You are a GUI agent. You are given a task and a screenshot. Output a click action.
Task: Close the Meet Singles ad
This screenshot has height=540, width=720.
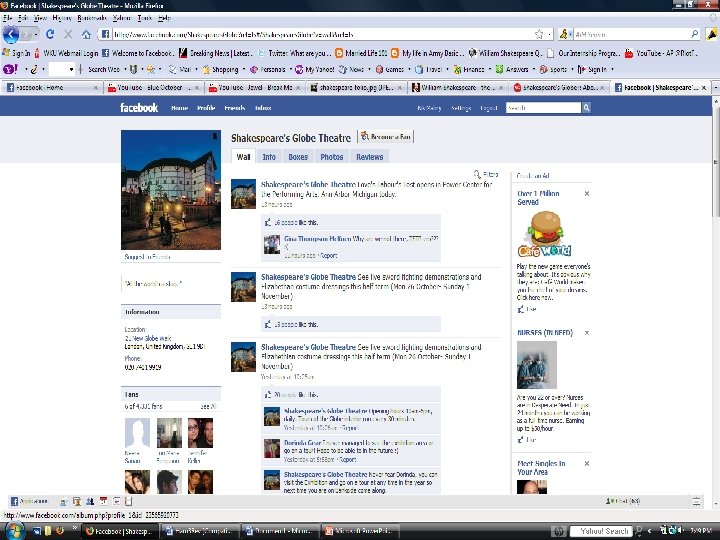point(587,464)
